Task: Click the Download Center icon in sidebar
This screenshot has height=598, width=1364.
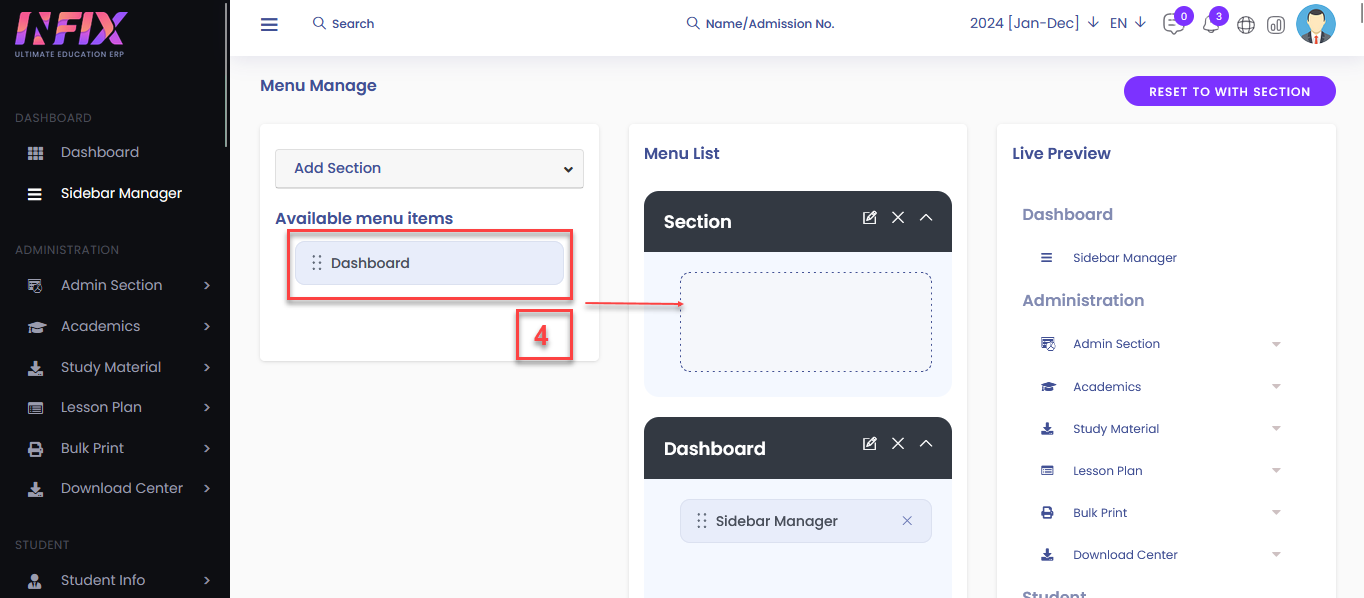Action: [36, 489]
